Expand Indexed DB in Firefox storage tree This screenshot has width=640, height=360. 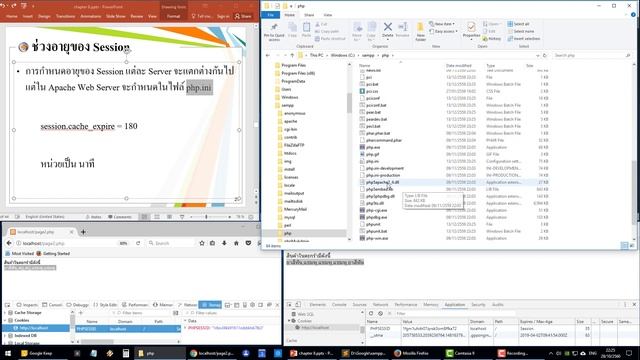tap(5, 336)
